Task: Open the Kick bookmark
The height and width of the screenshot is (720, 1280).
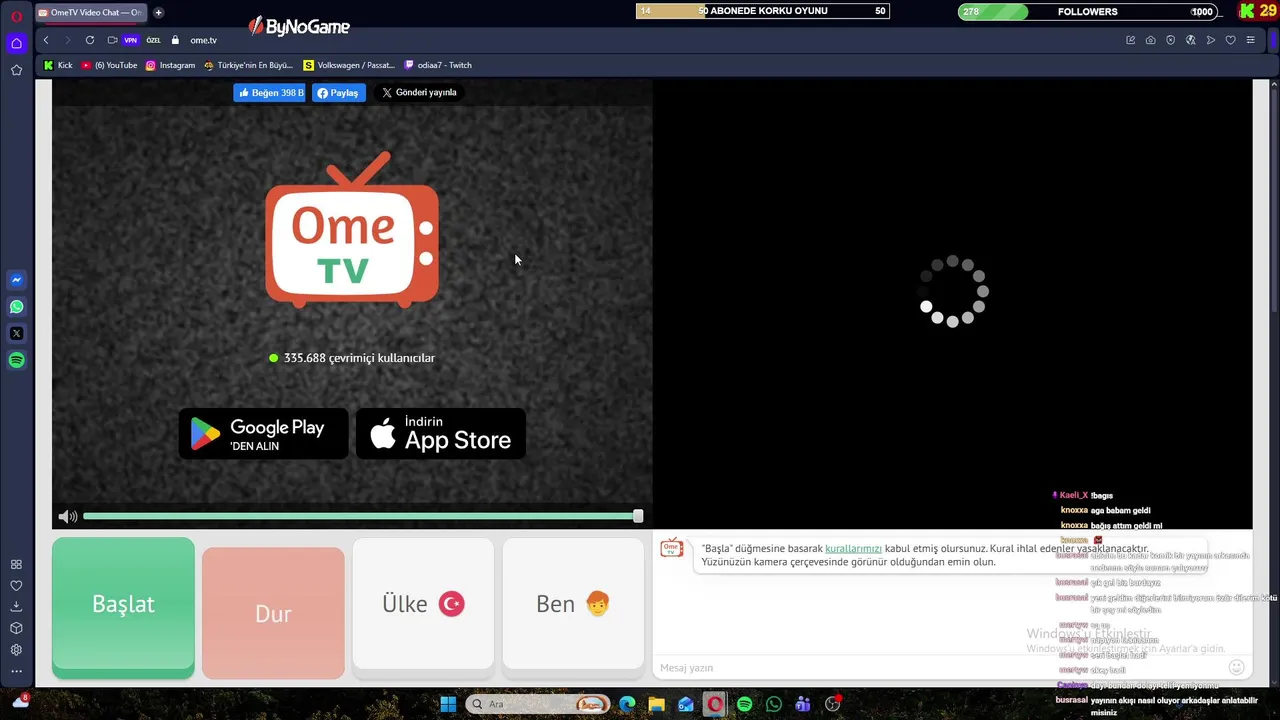Action: pyautogui.click(x=58, y=65)
